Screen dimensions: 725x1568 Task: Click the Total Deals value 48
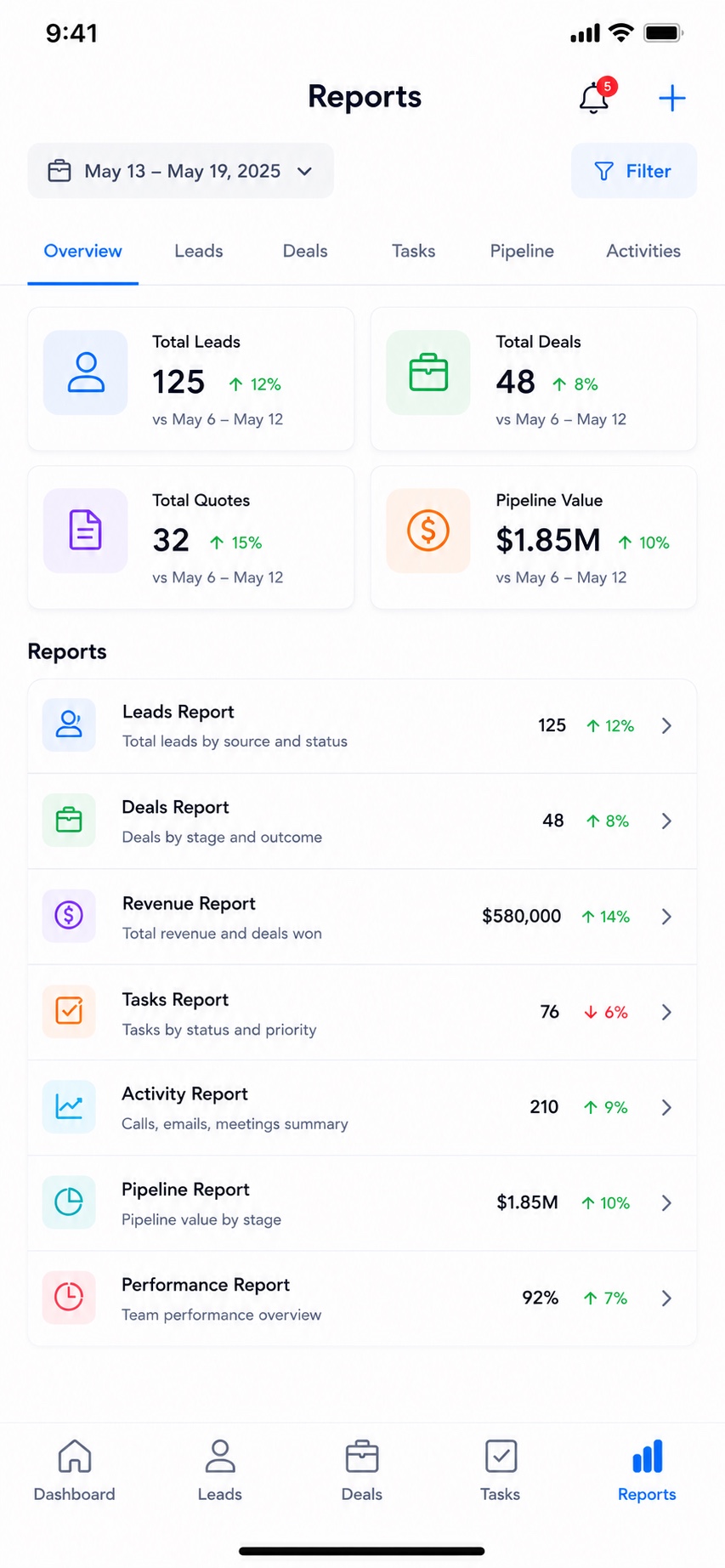(516, 382)
